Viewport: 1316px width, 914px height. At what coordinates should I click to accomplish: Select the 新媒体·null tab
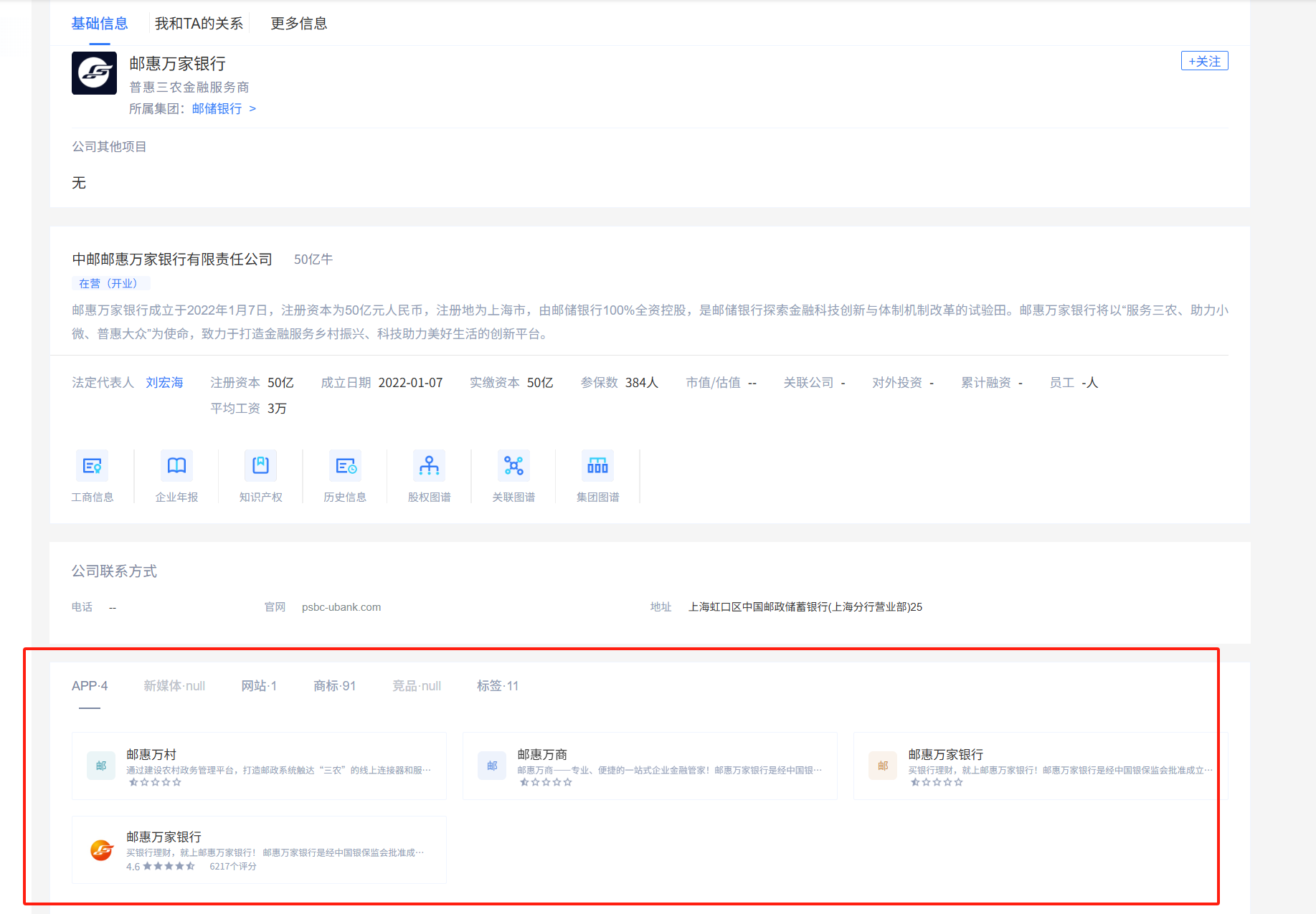point(174,686)
